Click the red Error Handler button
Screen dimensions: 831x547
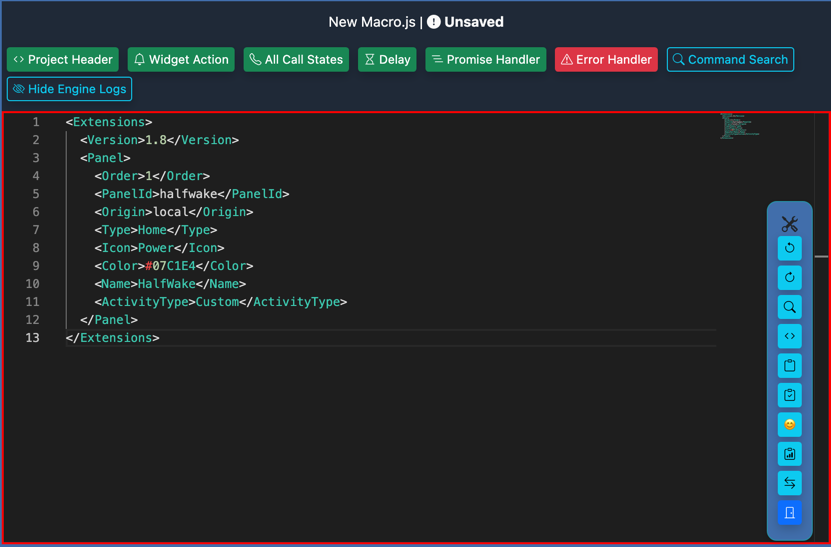tap(606, 60)
